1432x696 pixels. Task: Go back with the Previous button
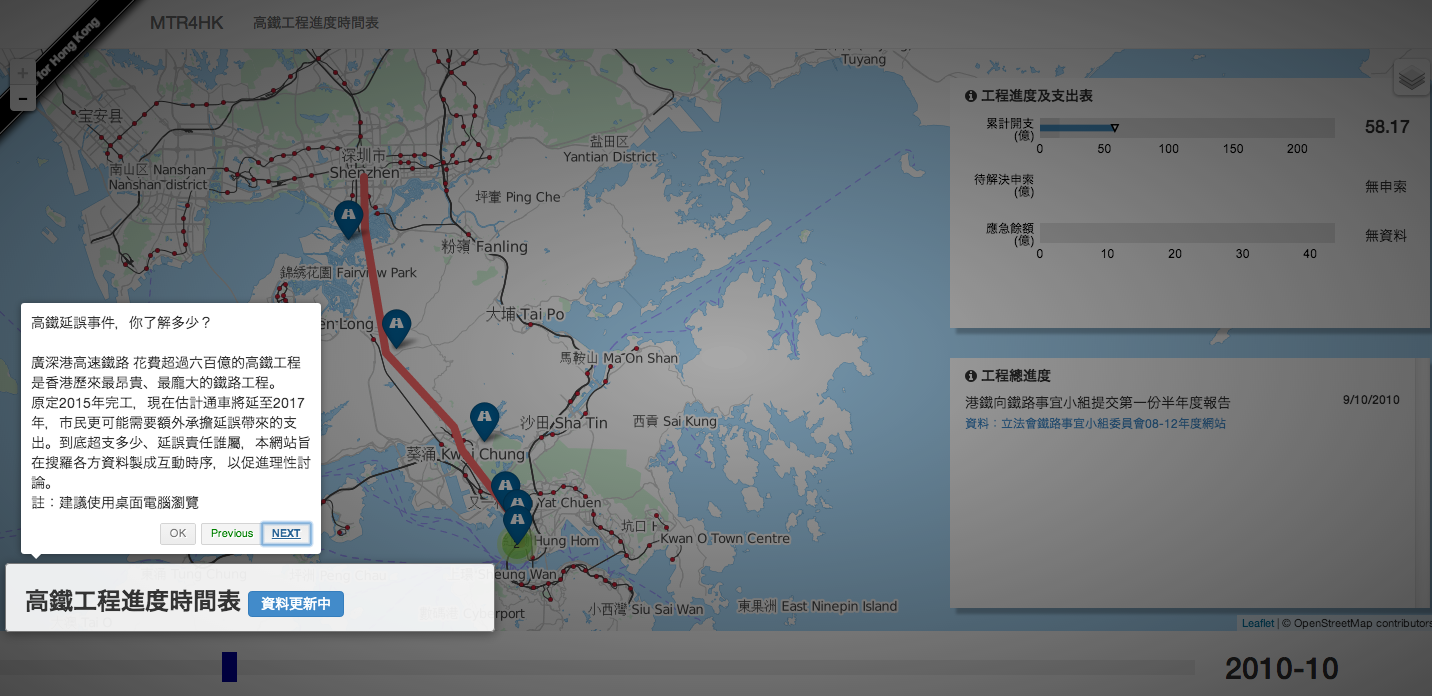pos(232,533)
